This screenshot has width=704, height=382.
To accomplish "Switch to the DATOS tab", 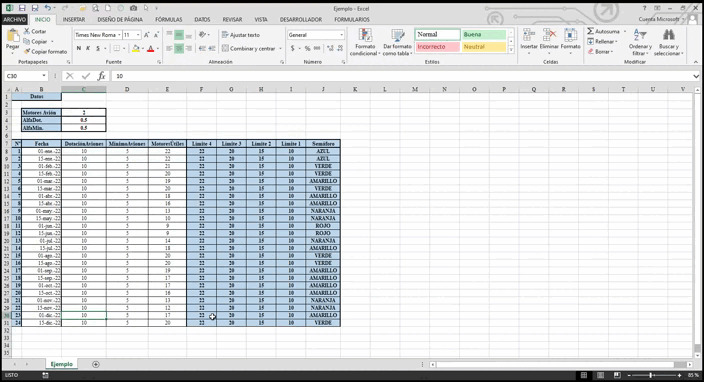I will [x=202, y=19].
